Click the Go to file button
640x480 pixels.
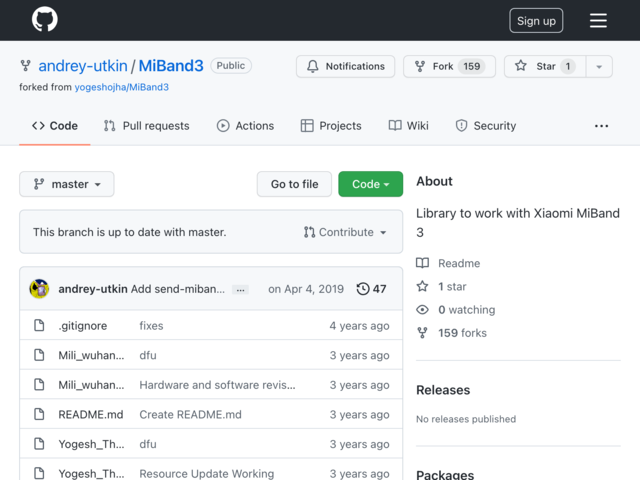(294, 184)
